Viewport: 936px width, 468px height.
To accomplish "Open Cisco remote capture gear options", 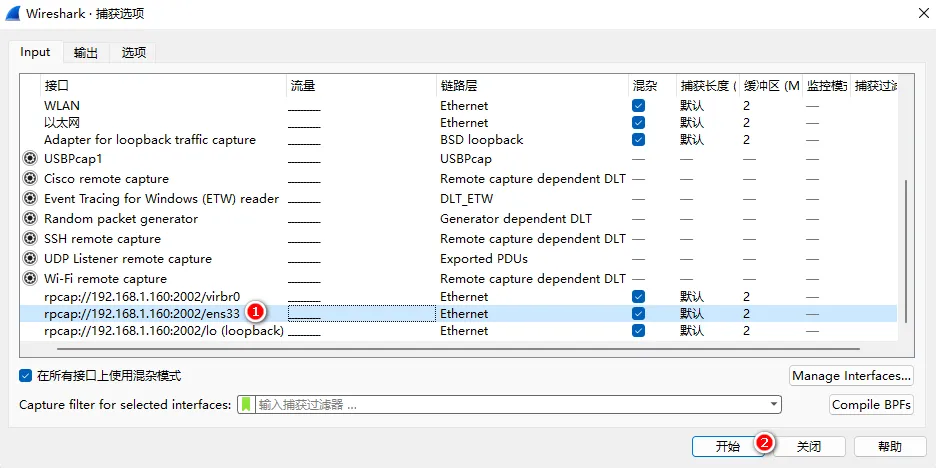I will (29, 178).
